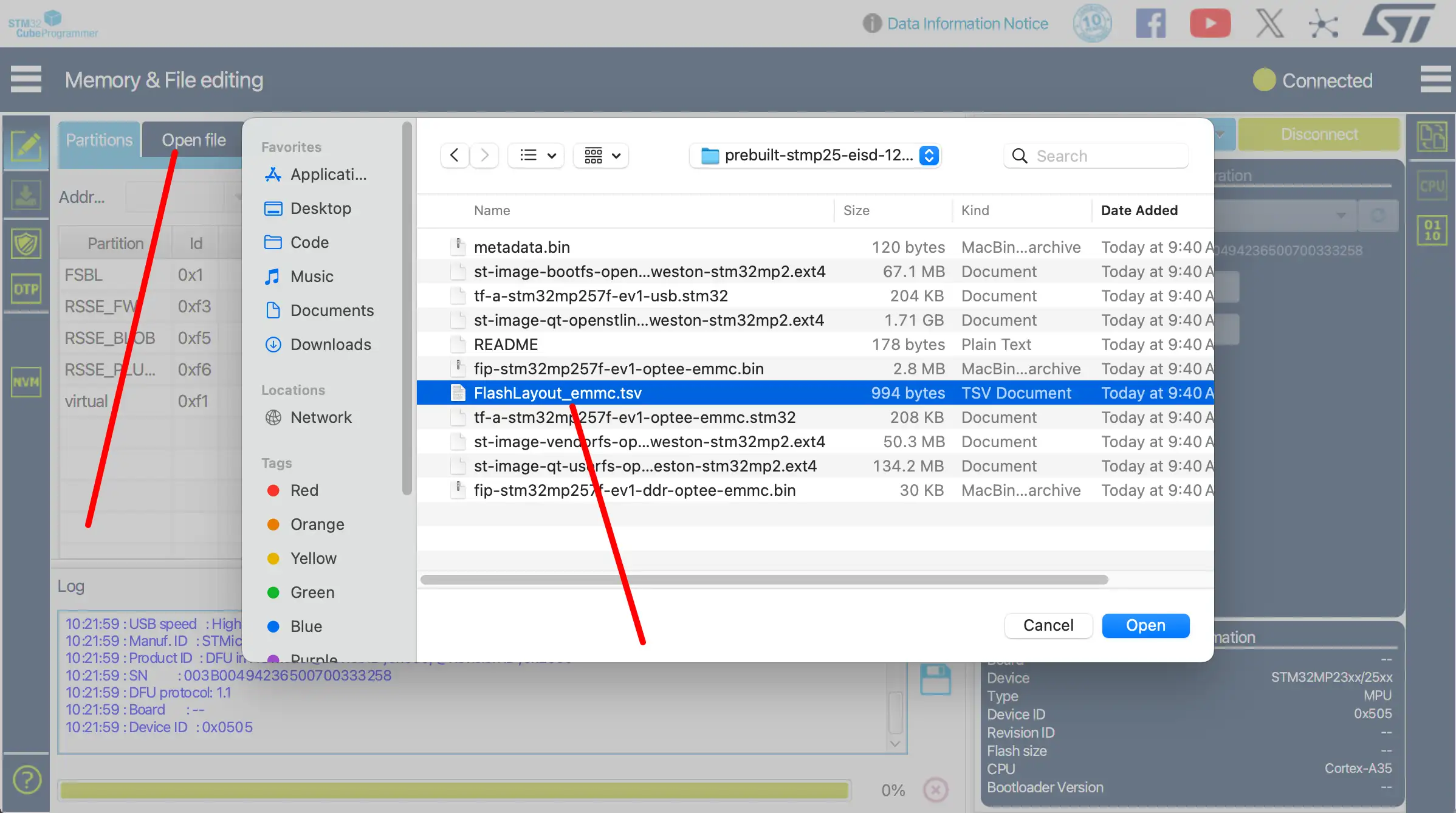Image resolution: width=1456 pixels, height=813 pixels.
Task: Click the ST logo in header
Action: (x=1398, y=23)
